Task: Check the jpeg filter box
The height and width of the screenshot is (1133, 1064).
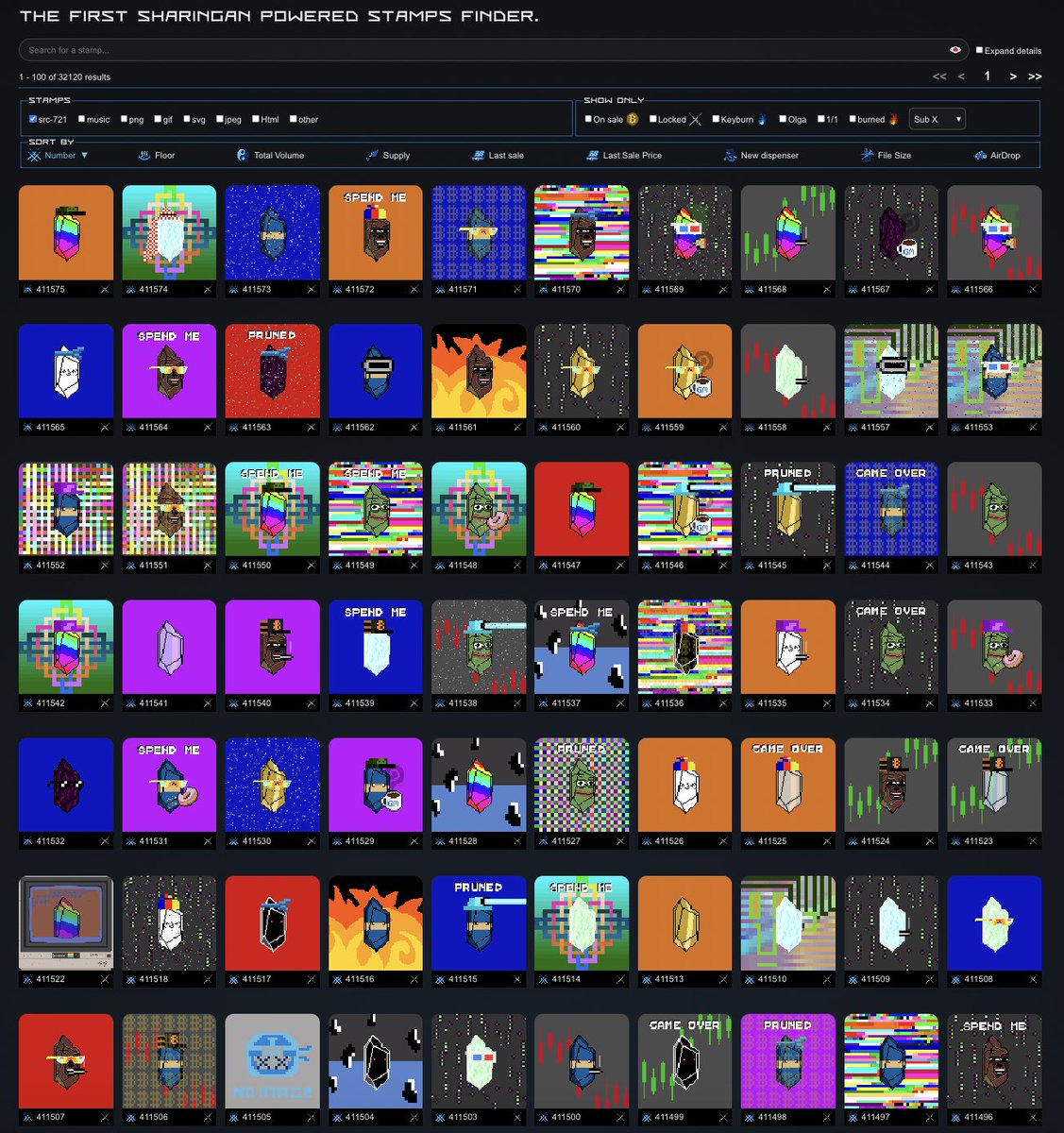Action: pos(219,119)
